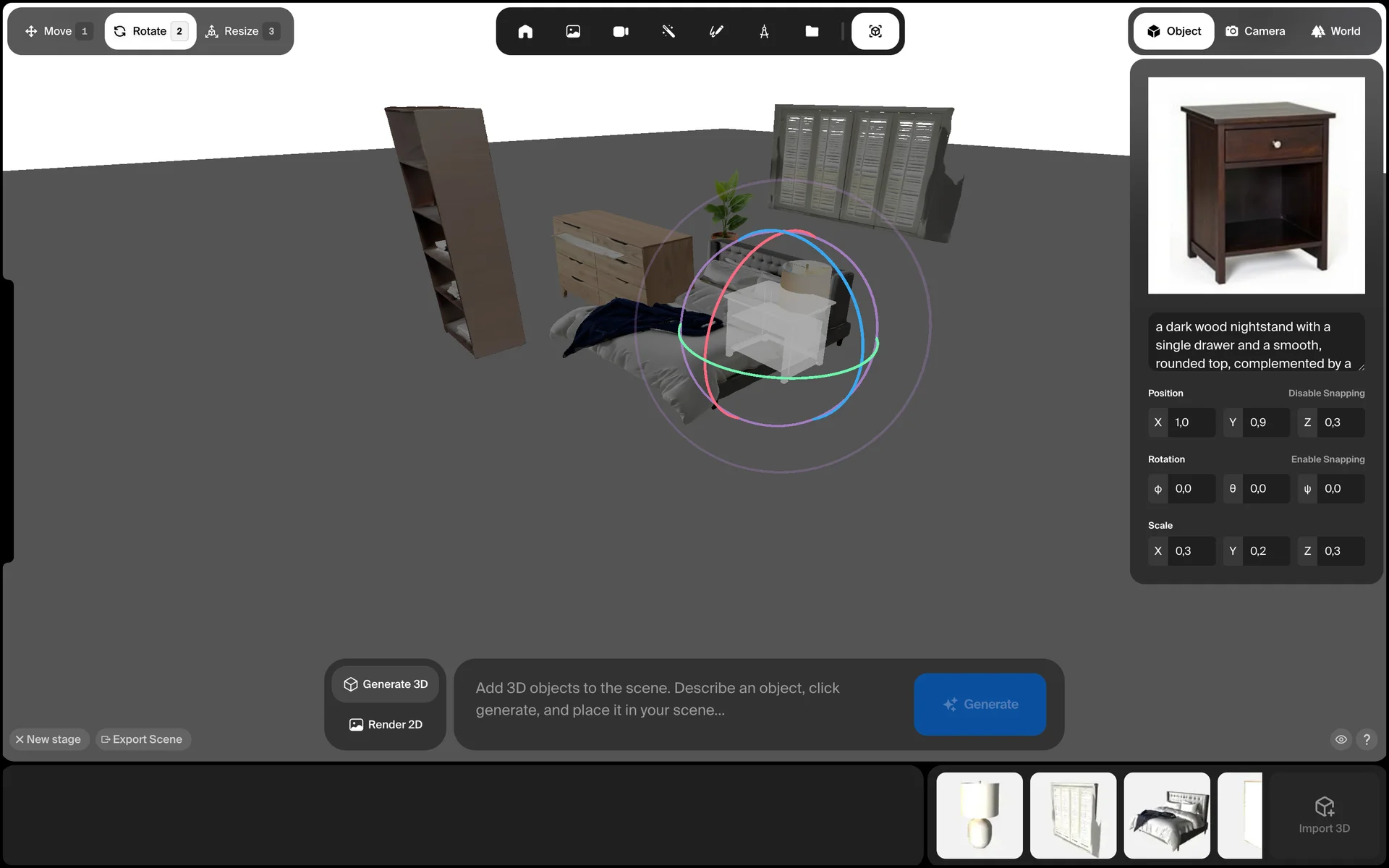Click the home icon in top toolbar
The height and width of the screenshot is (868, 1389).
[x=525, y=31]
